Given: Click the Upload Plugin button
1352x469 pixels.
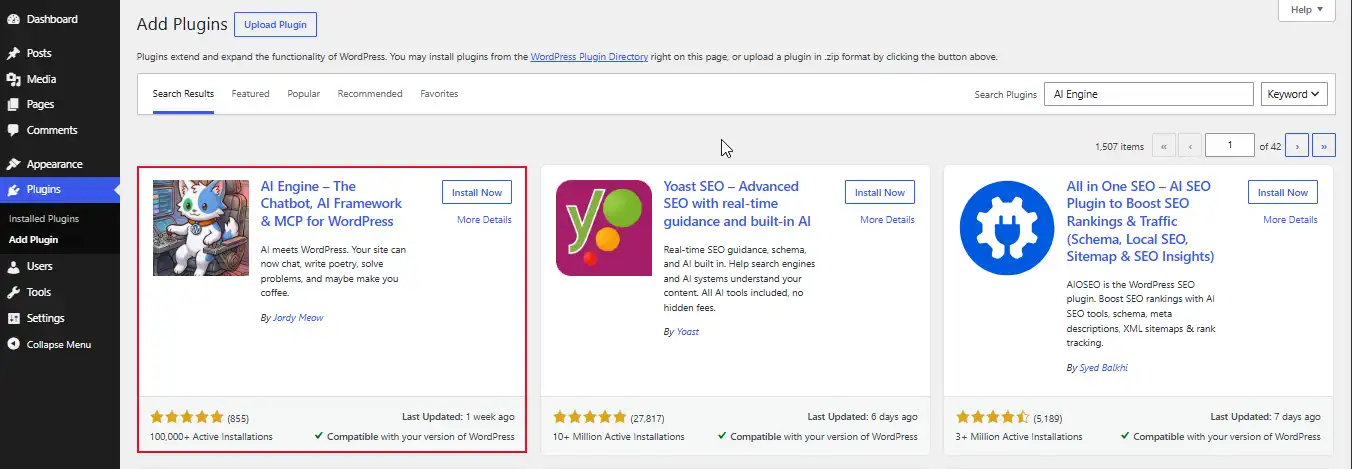Looking at the screenshot, I should click(x=276, y=24).
